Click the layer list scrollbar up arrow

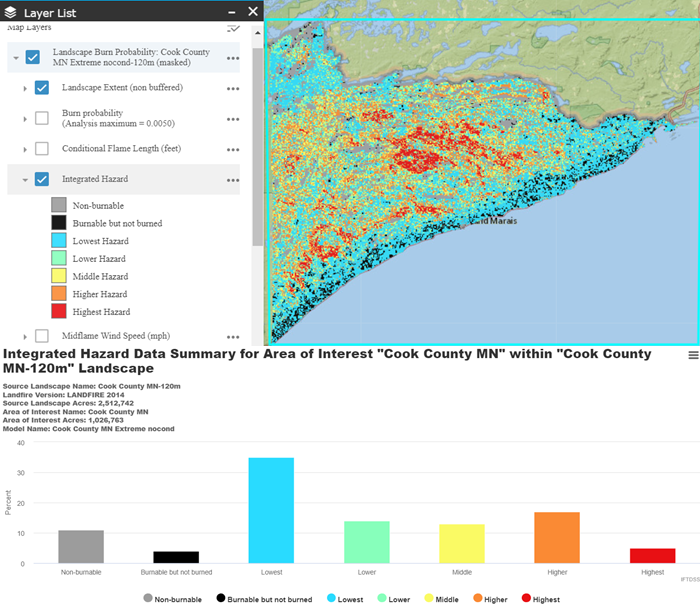[258, 33]
